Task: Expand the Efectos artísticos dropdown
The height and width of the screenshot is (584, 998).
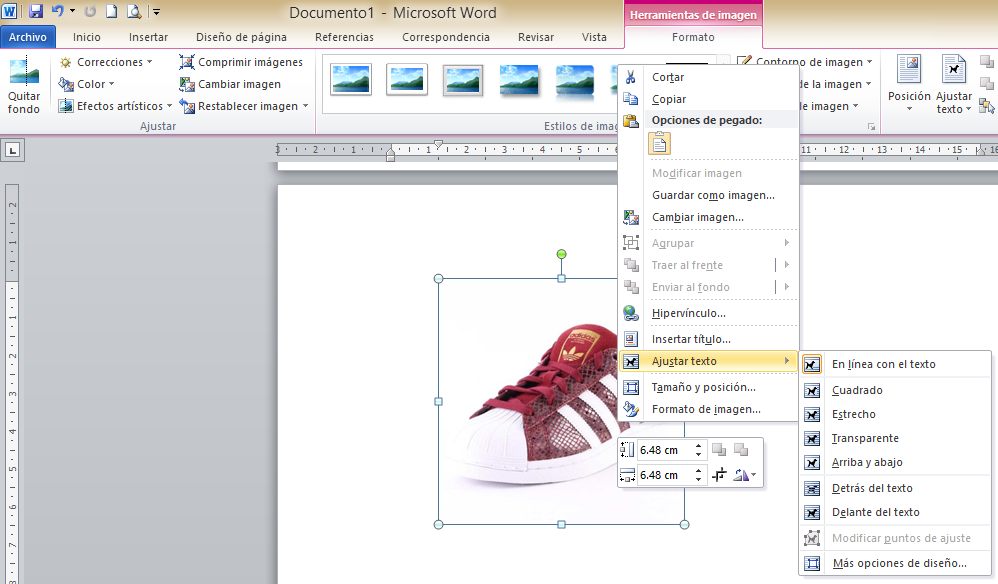Action: 118,106
